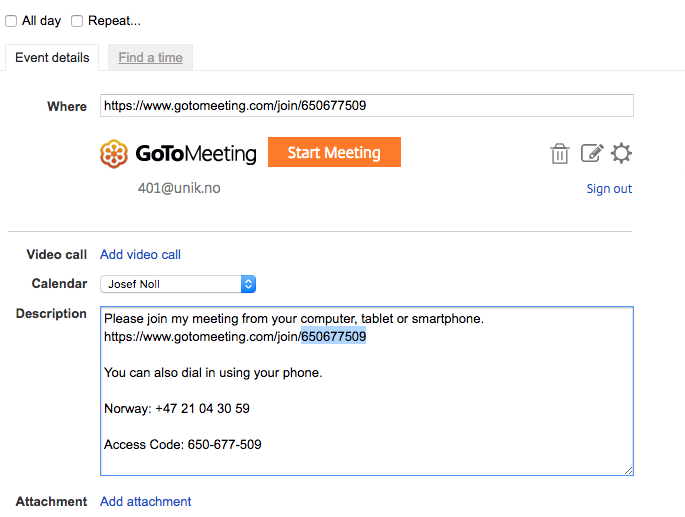Edit the meeting with the pencil icon
Image resolution: width=685 pixels, height=517 pixels.
[x=592, y=153]
